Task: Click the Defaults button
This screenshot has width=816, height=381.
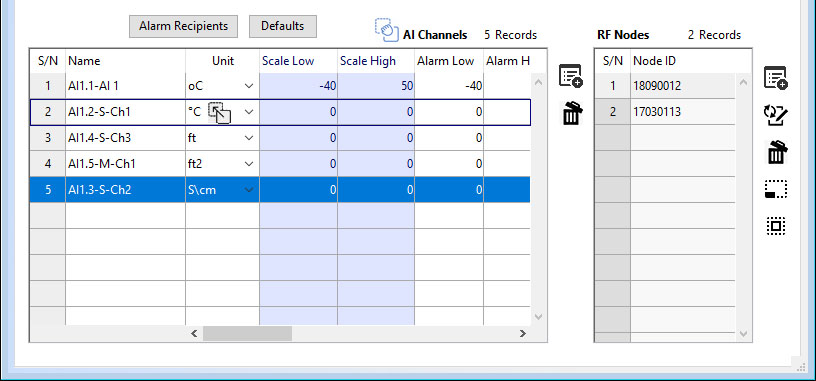Action: click(x=283, y=26)
